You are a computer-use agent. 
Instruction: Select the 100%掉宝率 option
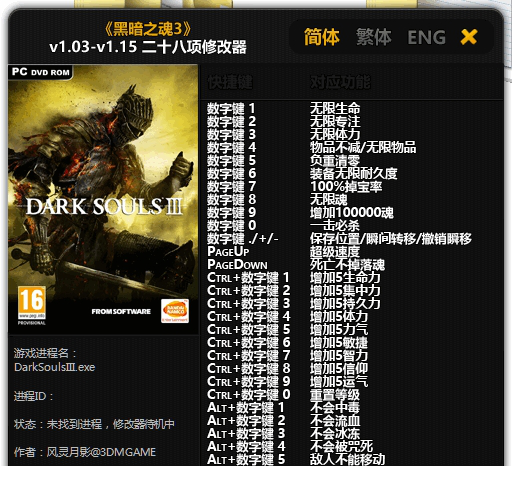[x=346, y=186]
